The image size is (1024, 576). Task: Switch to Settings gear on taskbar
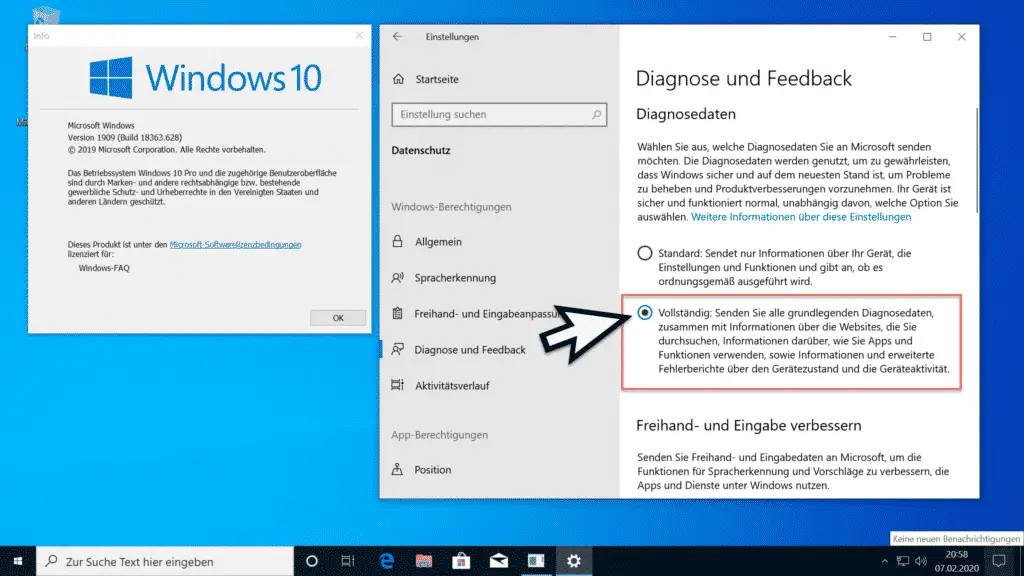pos(573,561)
